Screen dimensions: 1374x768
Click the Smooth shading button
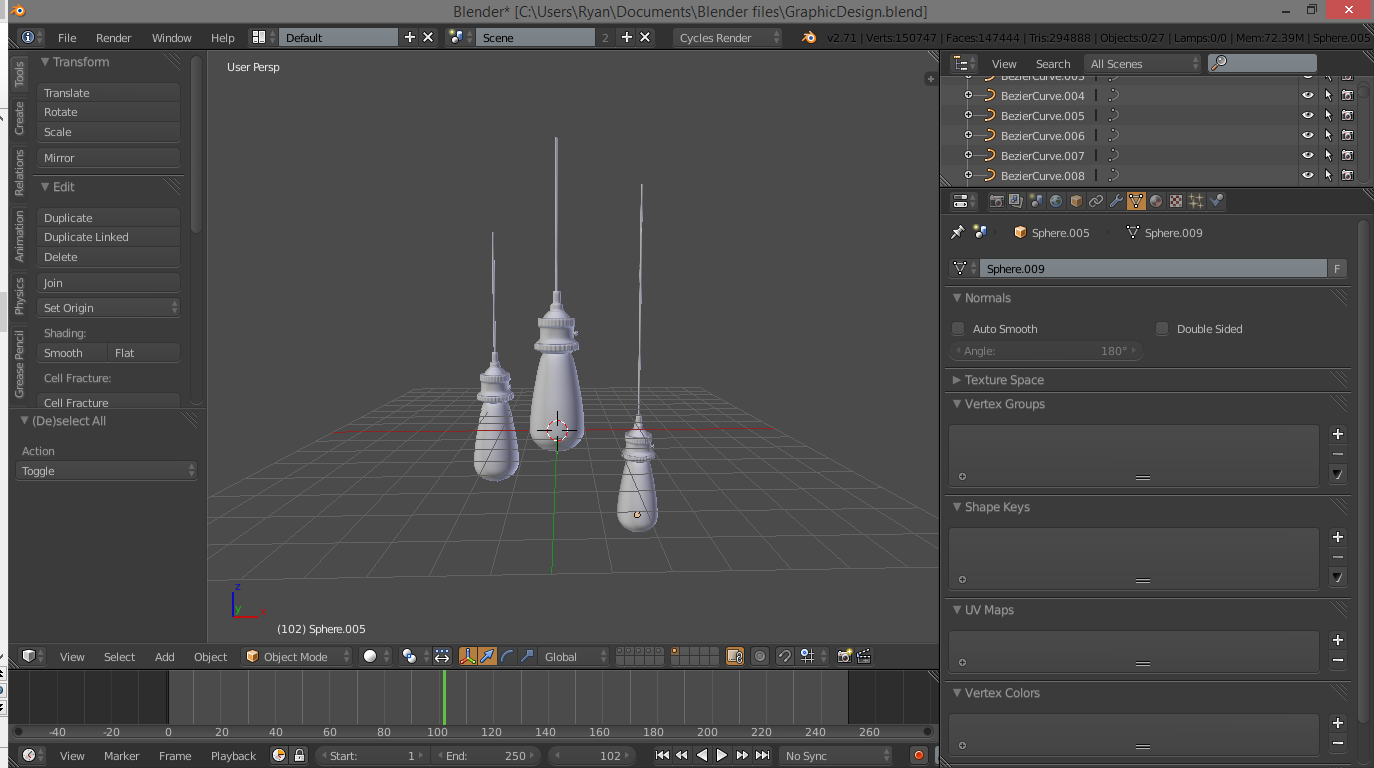coord(73,353)
